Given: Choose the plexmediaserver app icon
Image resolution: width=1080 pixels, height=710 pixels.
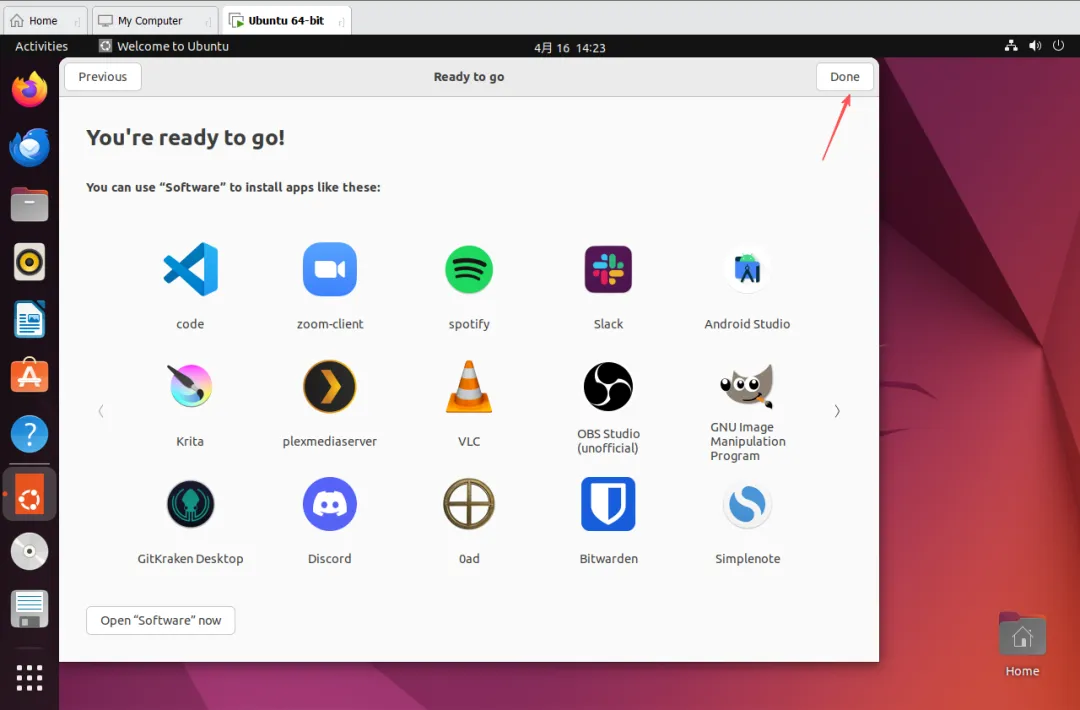Looking at the screenshot, I should [x=330, y=386].
